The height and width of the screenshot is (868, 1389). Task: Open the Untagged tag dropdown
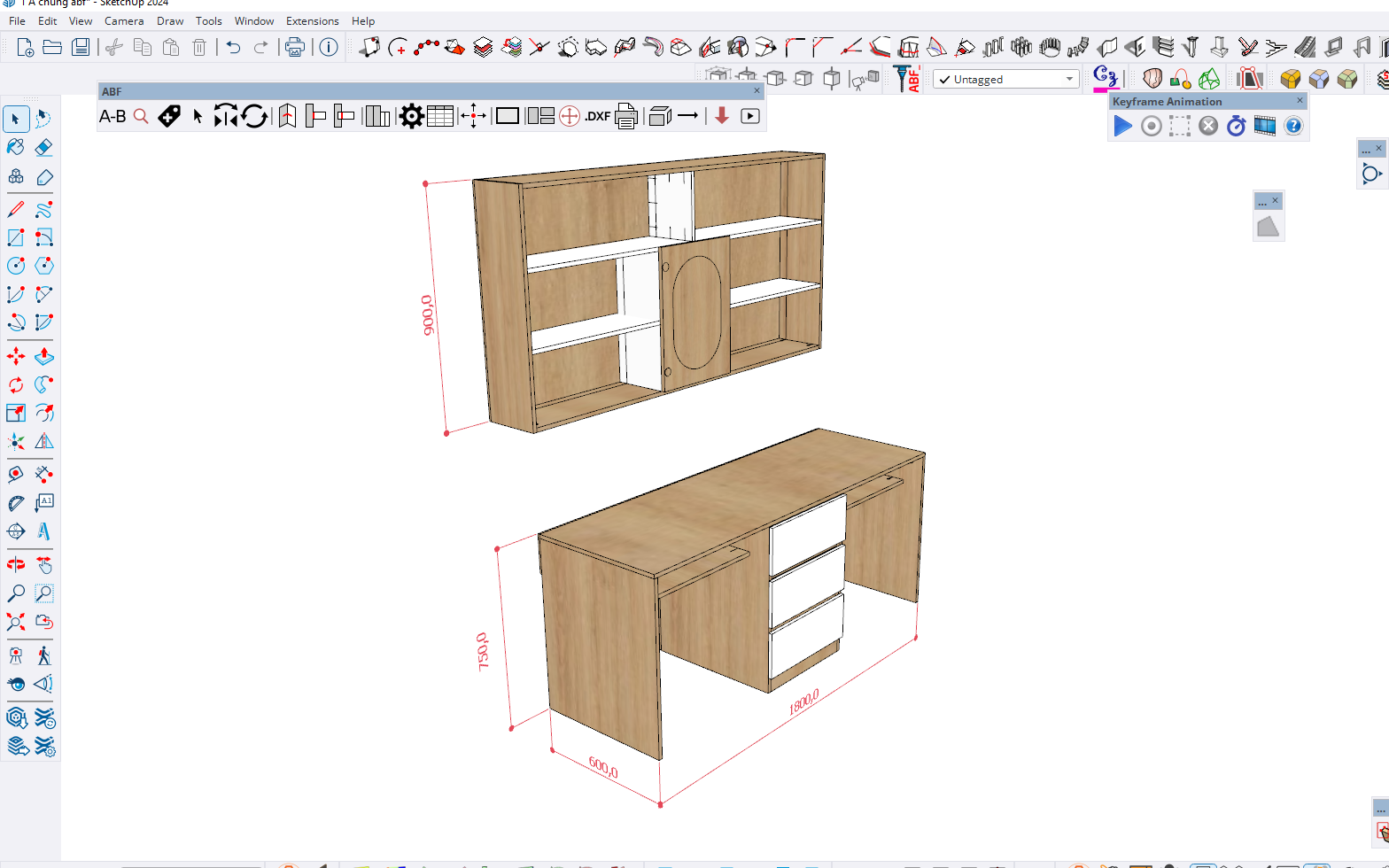tap(1006, 80)
